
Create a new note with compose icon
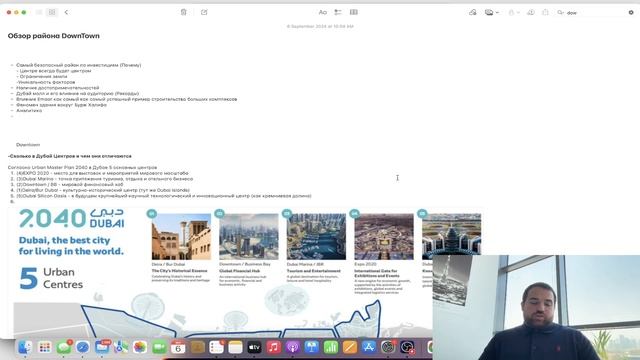click(x=204, y=12)
